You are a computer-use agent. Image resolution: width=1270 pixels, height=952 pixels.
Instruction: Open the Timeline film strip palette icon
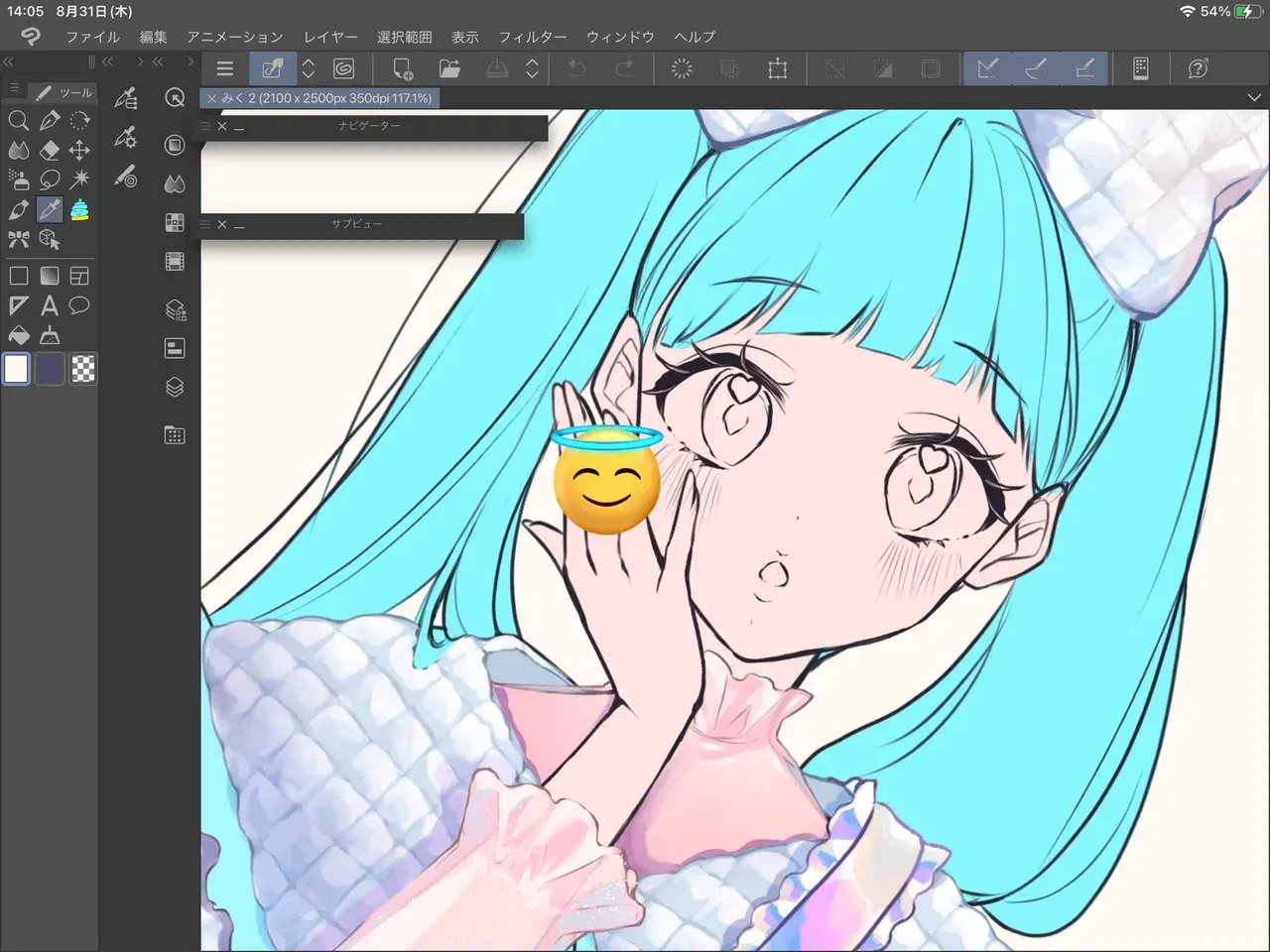[x=175, y=262]
